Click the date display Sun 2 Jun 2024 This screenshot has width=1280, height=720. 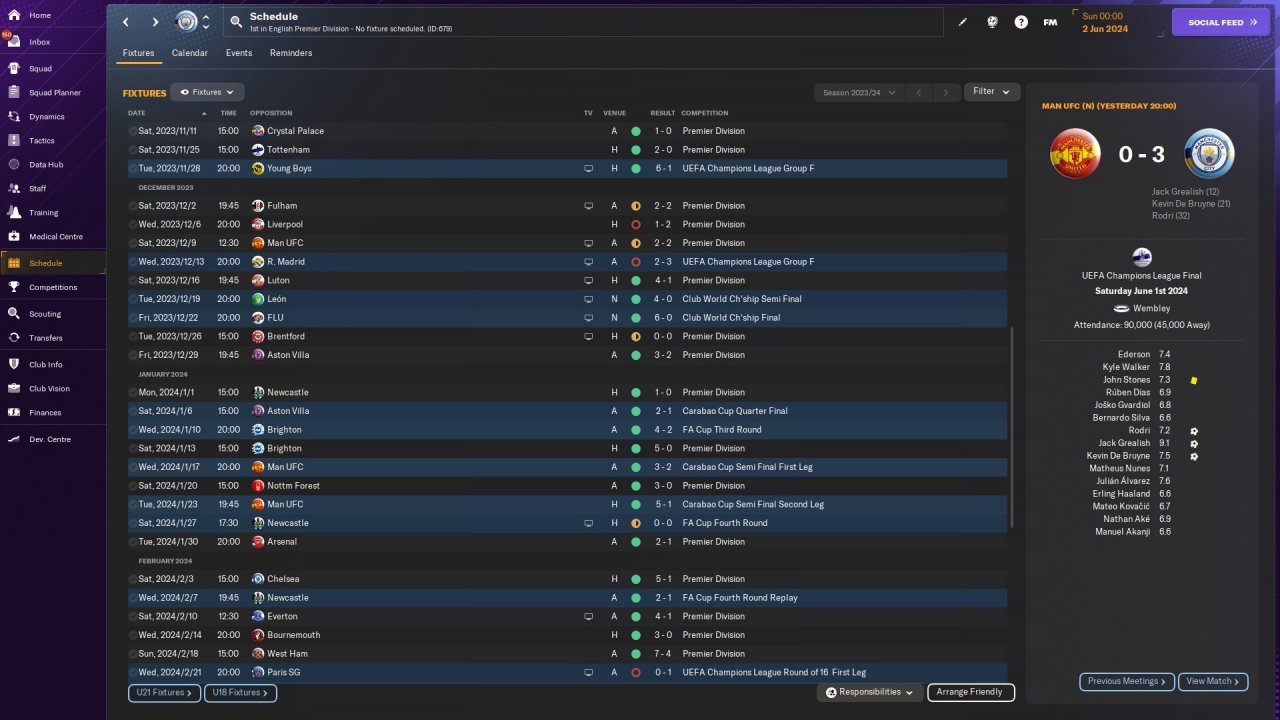1105,22
